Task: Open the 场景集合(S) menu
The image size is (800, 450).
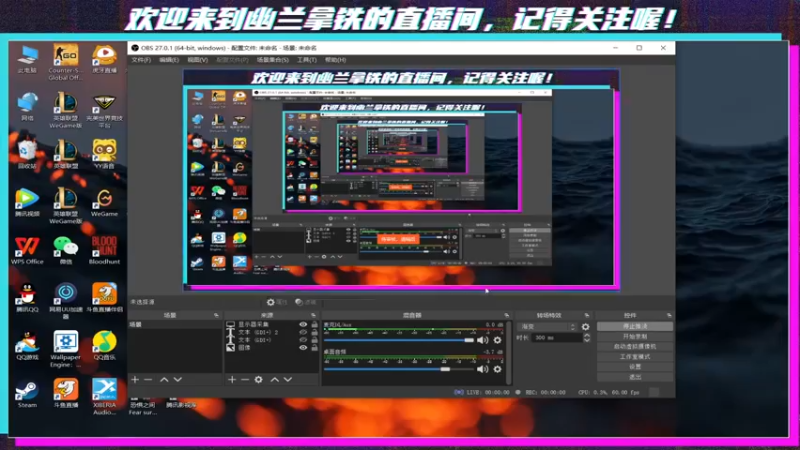Action: [272, 60]
